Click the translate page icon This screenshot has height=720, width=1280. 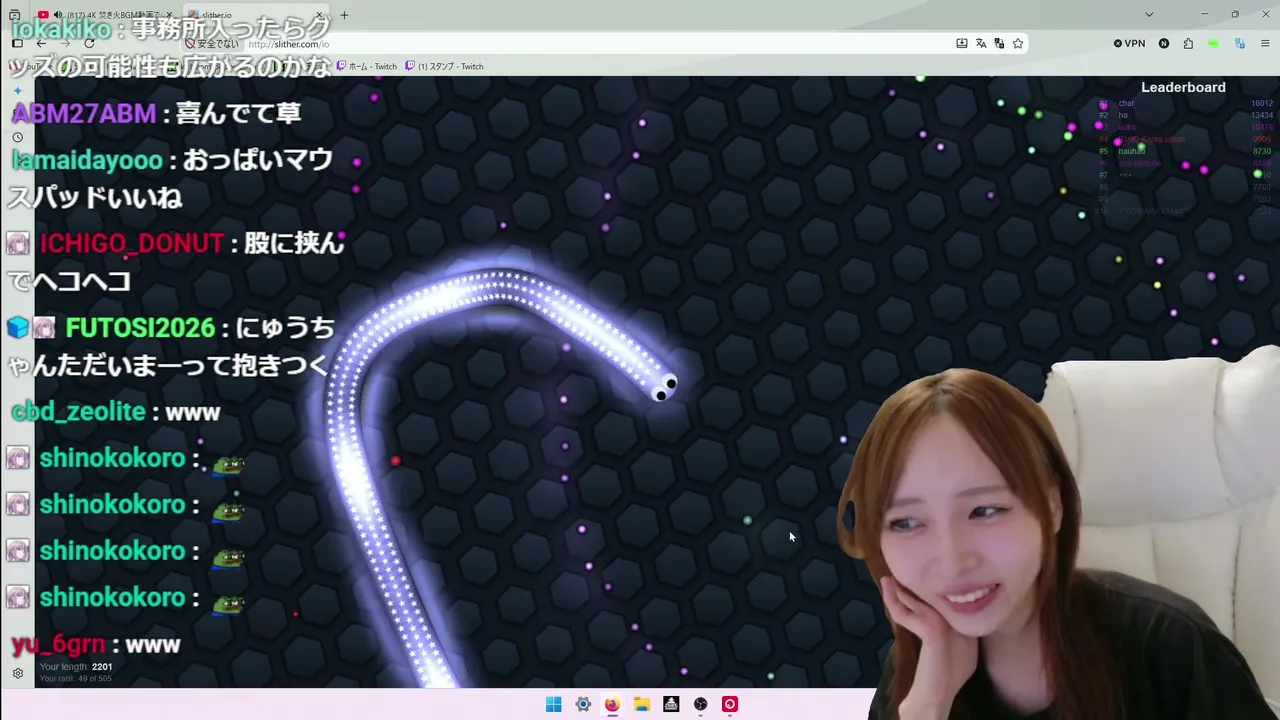981,44
